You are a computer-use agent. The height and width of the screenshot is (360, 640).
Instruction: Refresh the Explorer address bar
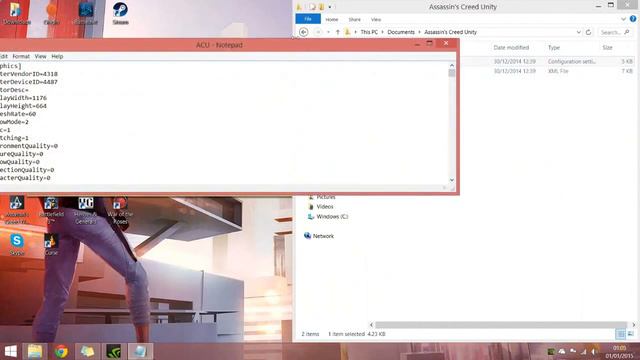click(588, 32)
